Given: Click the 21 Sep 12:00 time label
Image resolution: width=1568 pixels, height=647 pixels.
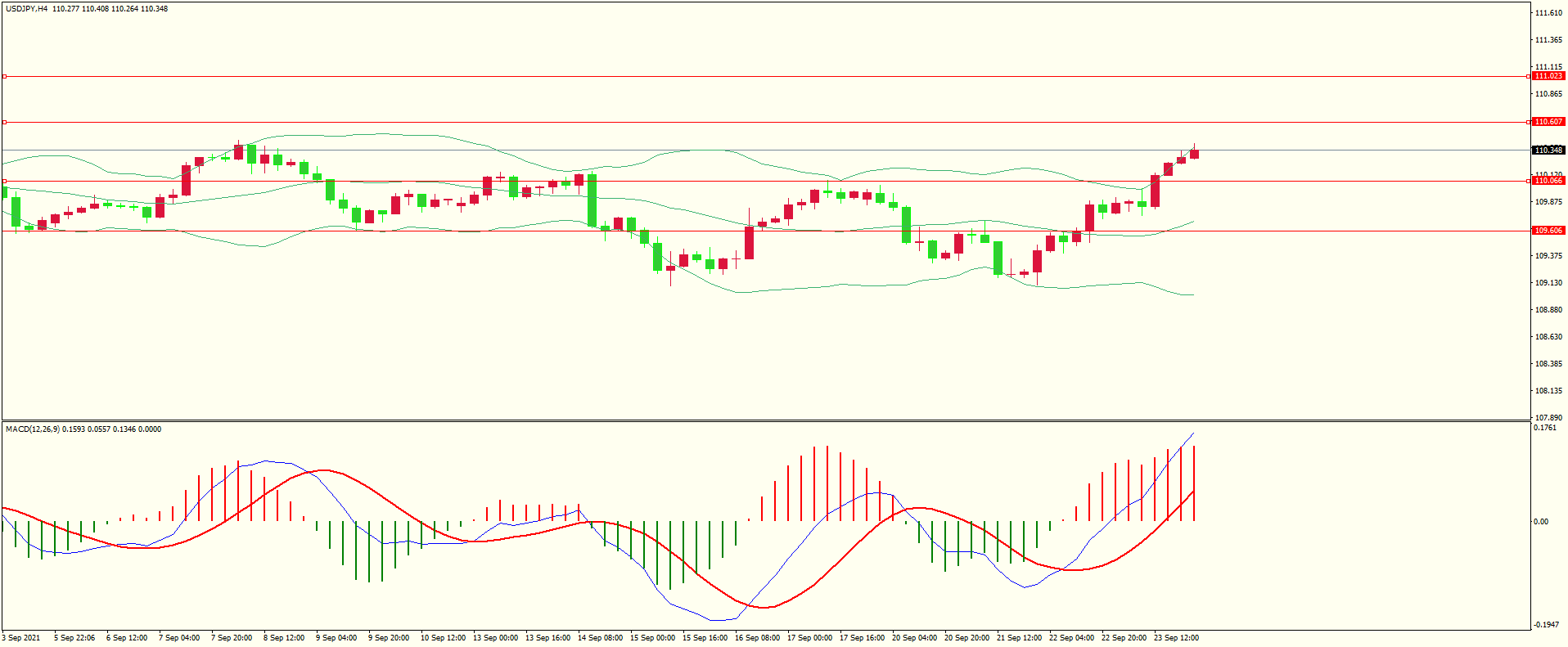Looking at the screenshot, I should 1019,638.
